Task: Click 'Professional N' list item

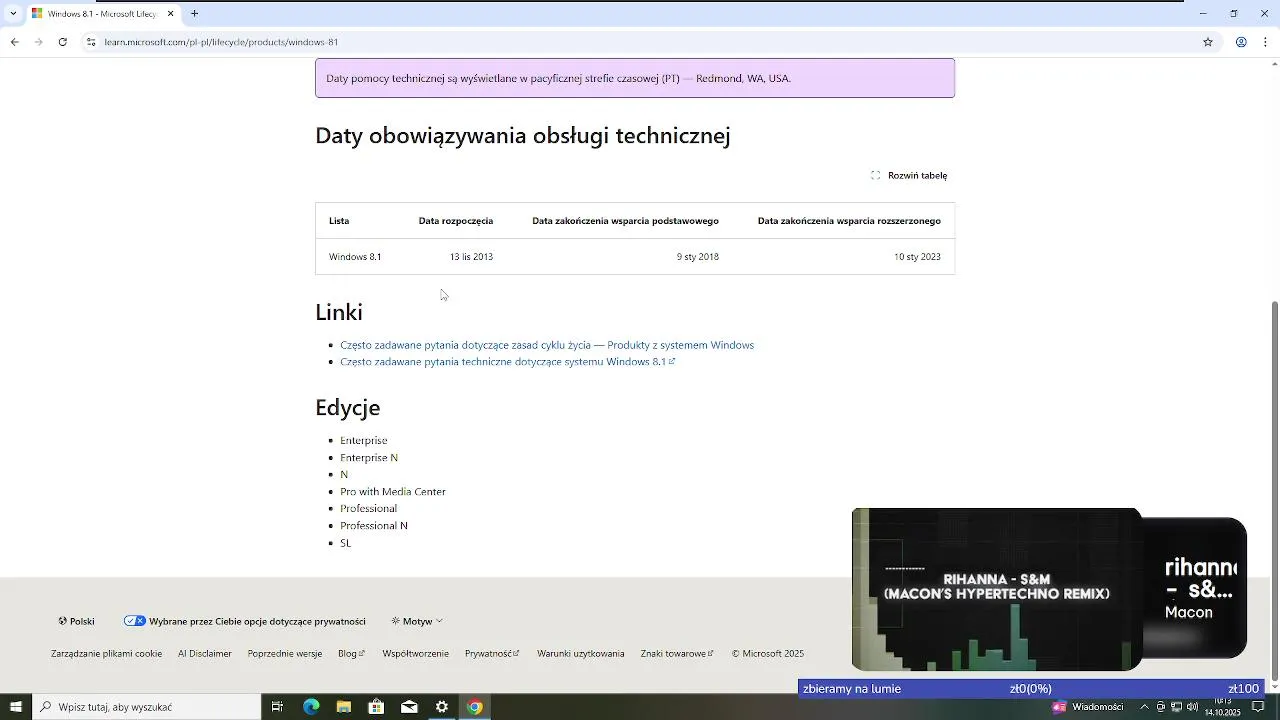Action: tap(374, 526)
